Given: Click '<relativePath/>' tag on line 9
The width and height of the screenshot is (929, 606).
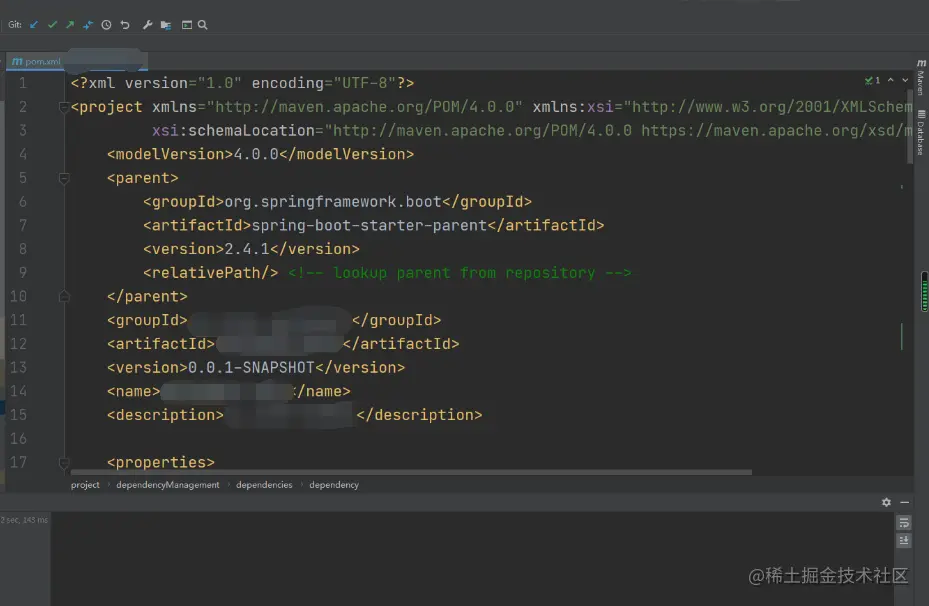Looking at the screenshot, I should tap(210, 273).
